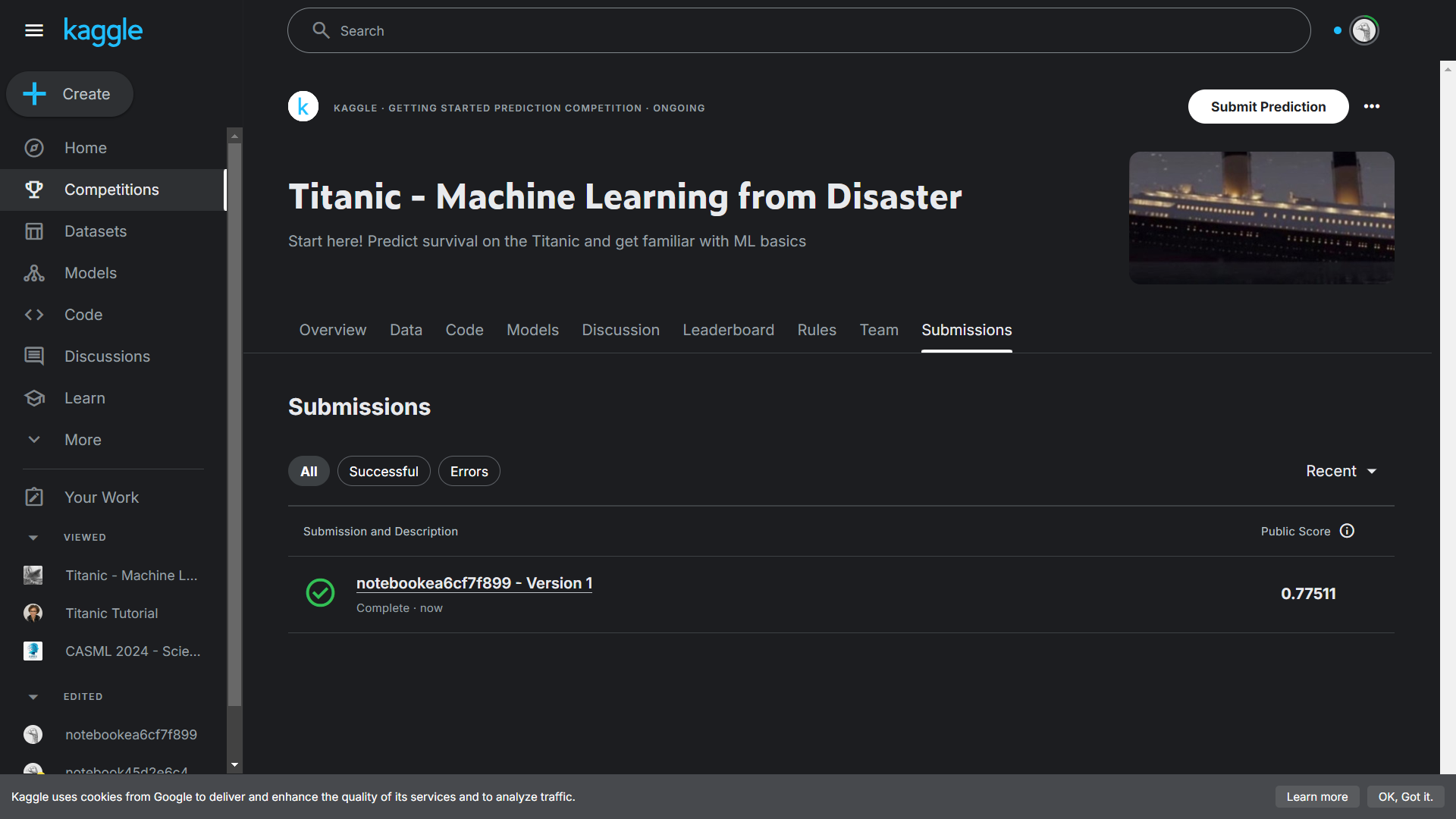Select the All submissions filter
This screenshot has height=819, width=1456.
tap(309, 471)
